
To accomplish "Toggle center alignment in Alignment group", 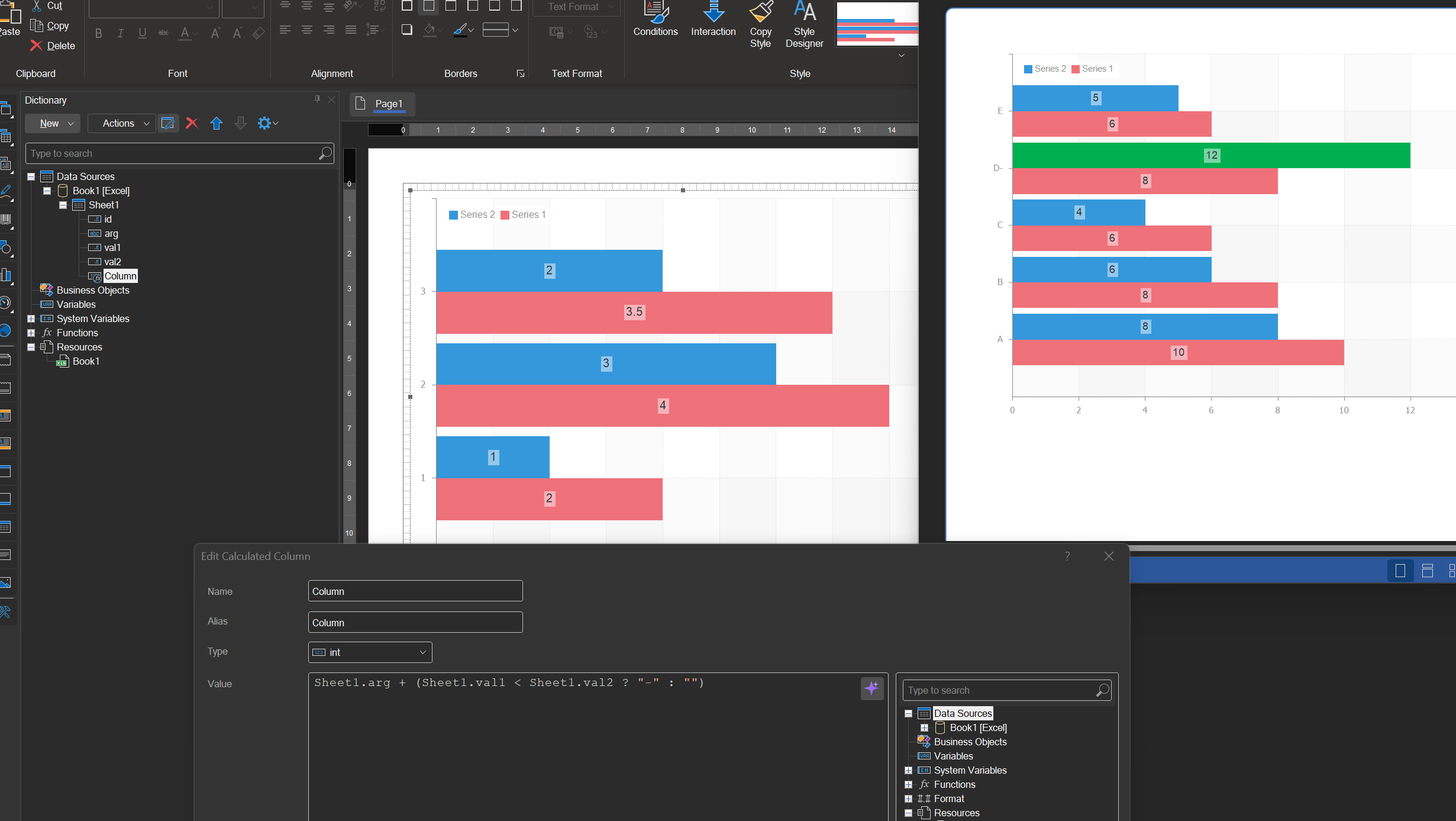I will tap(307, 30).
